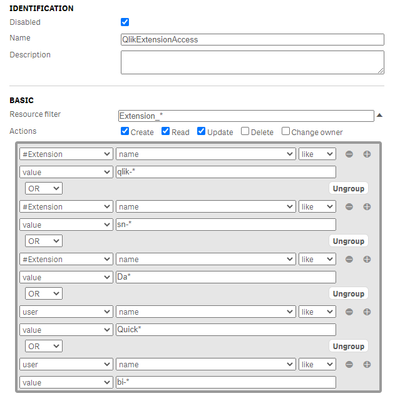The image size is (400, 399).
Task: Open the user dropdown of the bi-* condition
Action: 66,364
